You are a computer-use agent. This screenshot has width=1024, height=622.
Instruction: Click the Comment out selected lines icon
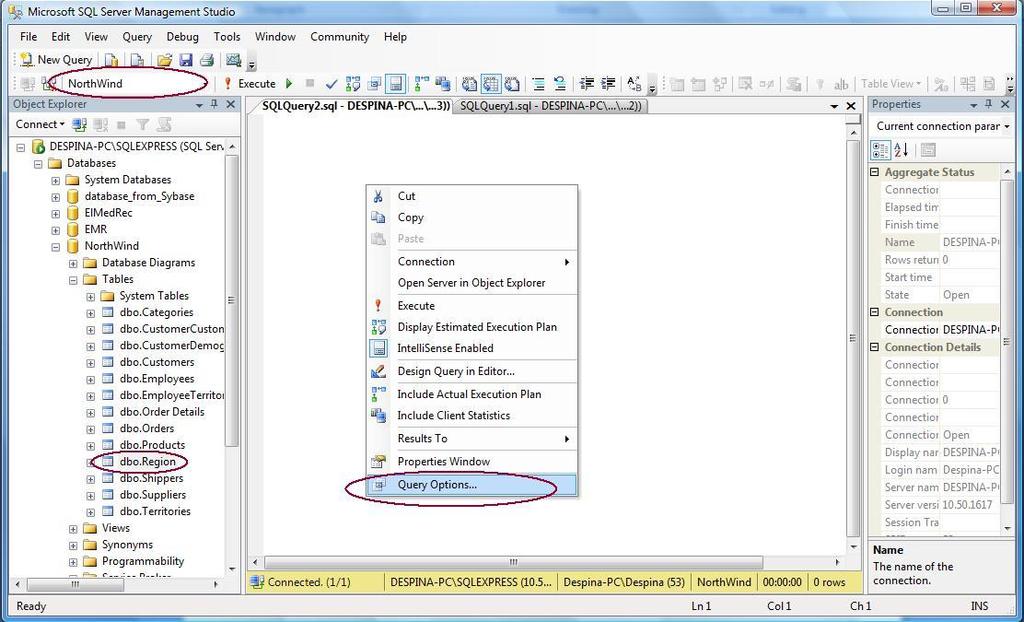[x=539, y=84]
